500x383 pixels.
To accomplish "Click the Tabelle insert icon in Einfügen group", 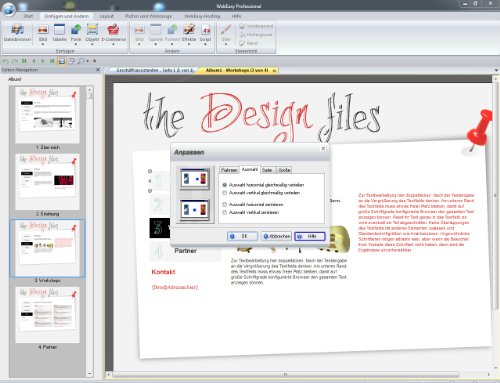I will point(59,30).
